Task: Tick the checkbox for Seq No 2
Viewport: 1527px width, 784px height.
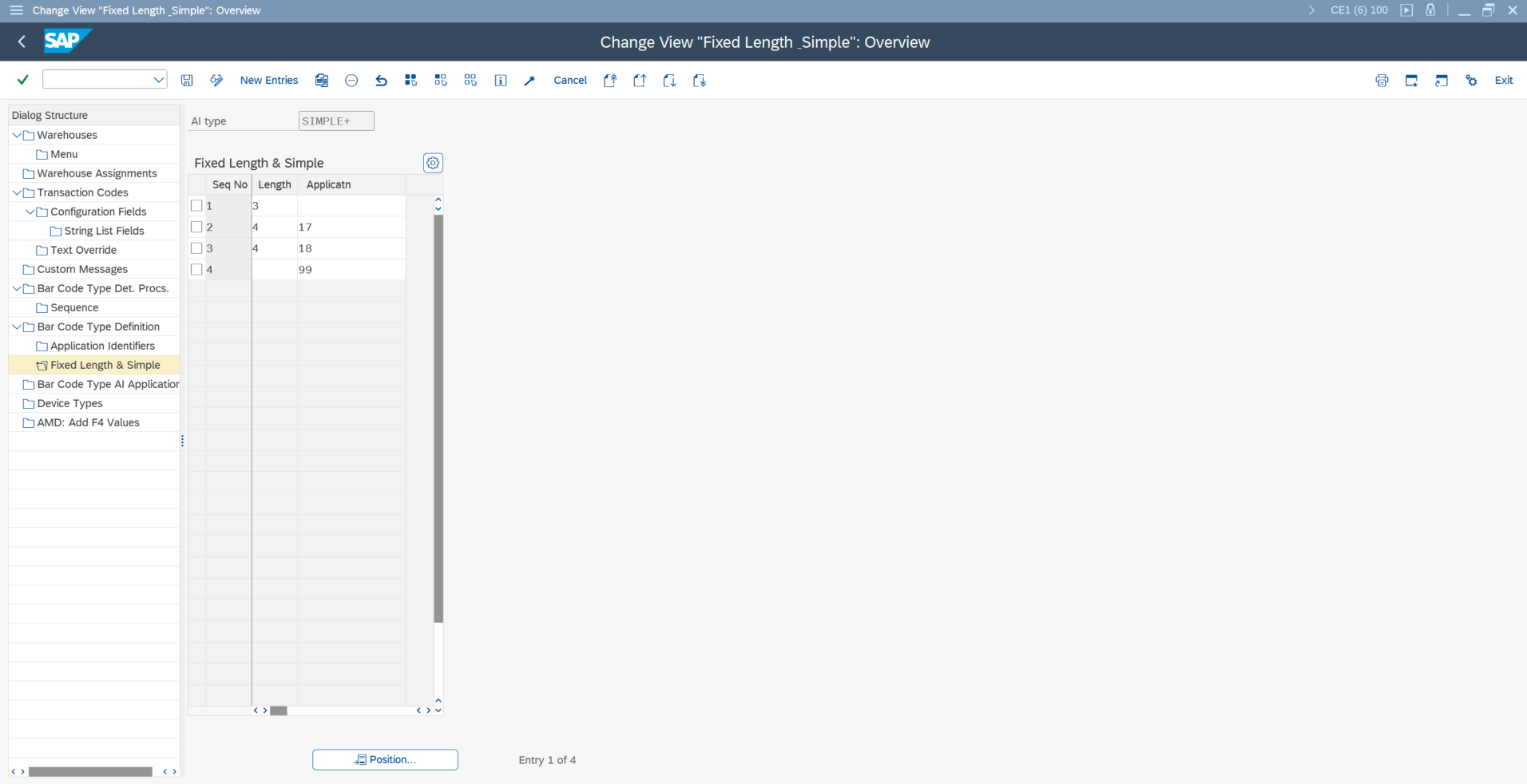Action: [x=196, y=228]
